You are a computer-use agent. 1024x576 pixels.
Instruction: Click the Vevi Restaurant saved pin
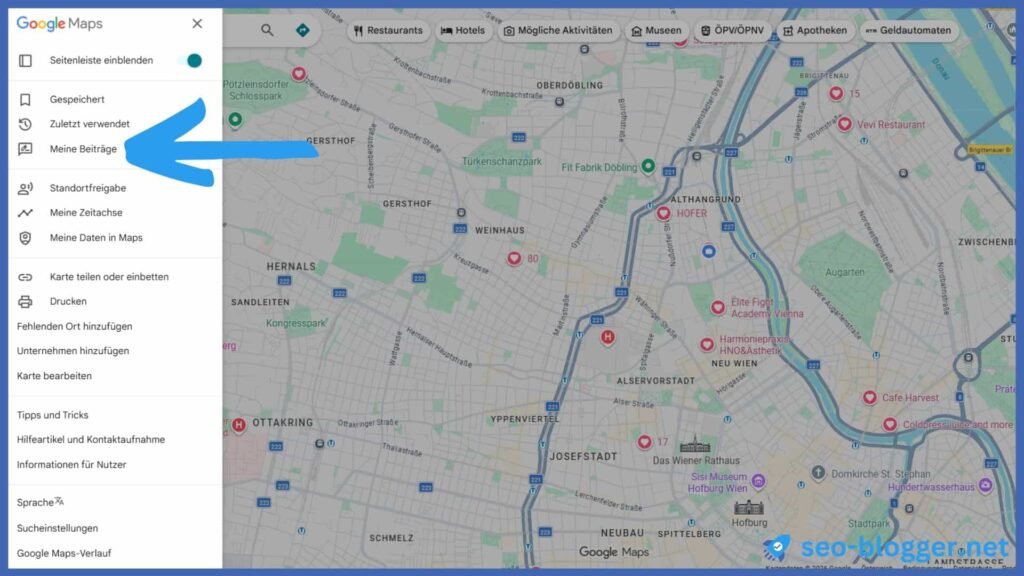(x=844, y=123)
